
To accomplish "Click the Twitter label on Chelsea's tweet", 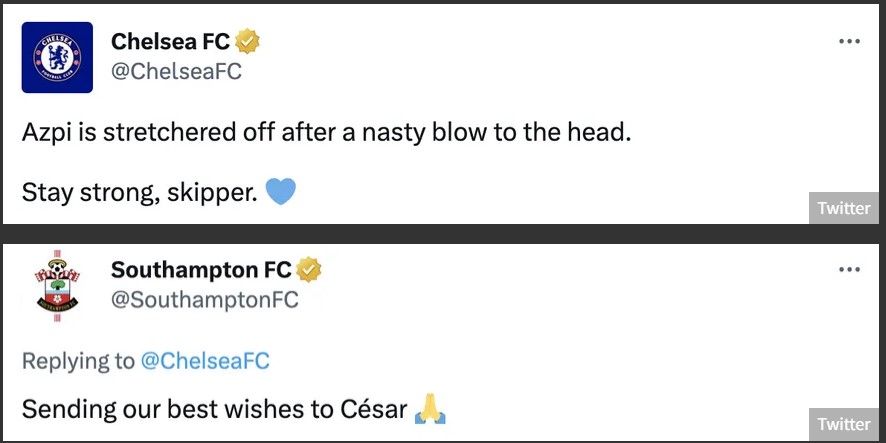I will 844,208.
